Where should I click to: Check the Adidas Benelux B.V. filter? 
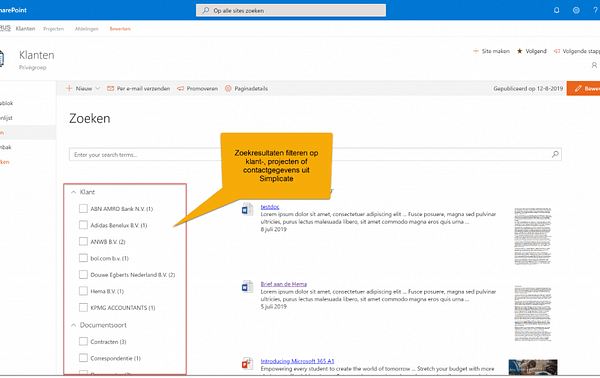[83, 225]
